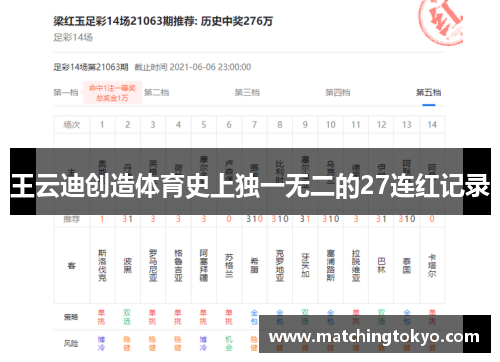
Task: Click risk 博冷 for match 5
Action: [x=203, y=343]
